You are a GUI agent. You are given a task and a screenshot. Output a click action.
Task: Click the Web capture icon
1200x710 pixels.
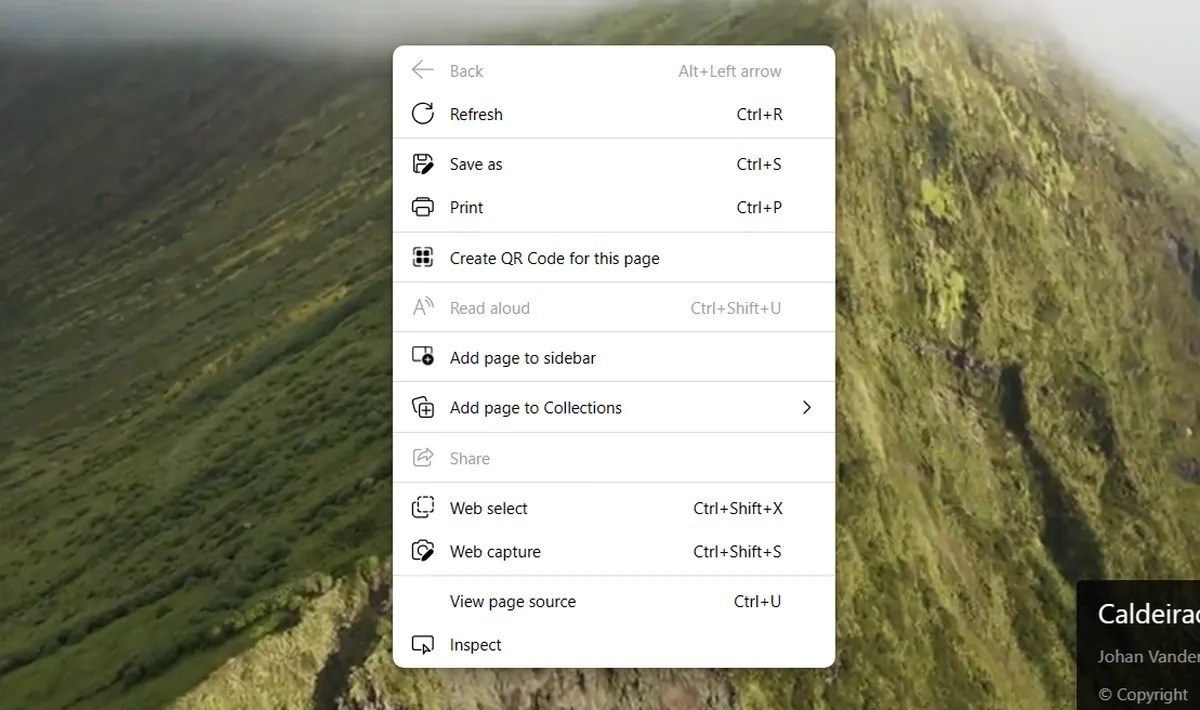tap(423, 551)
